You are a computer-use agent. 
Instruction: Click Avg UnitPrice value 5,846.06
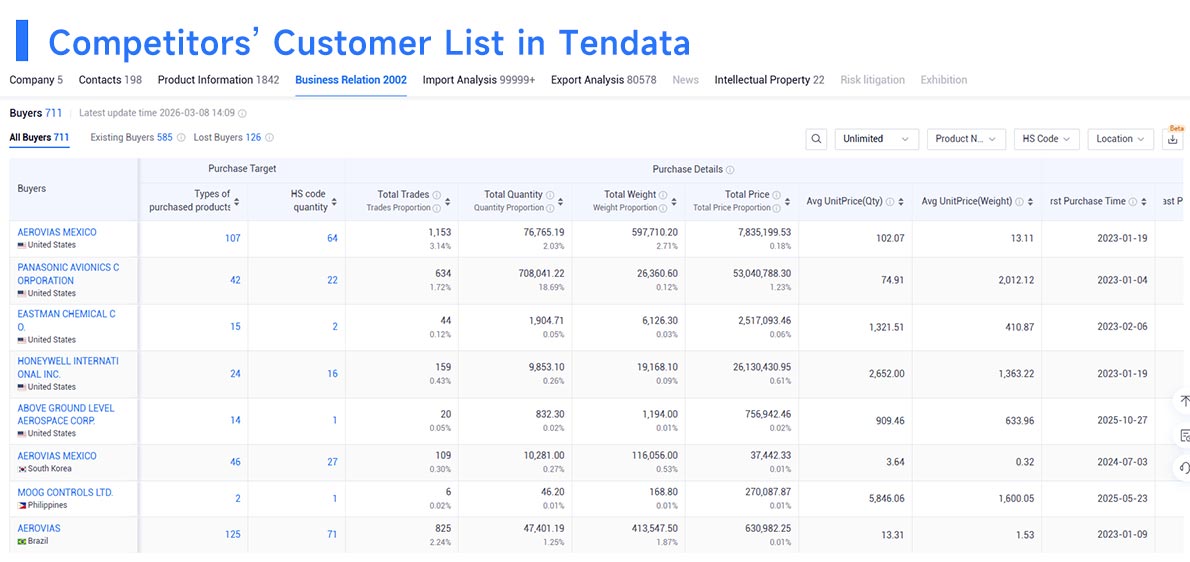pos(885,499)
